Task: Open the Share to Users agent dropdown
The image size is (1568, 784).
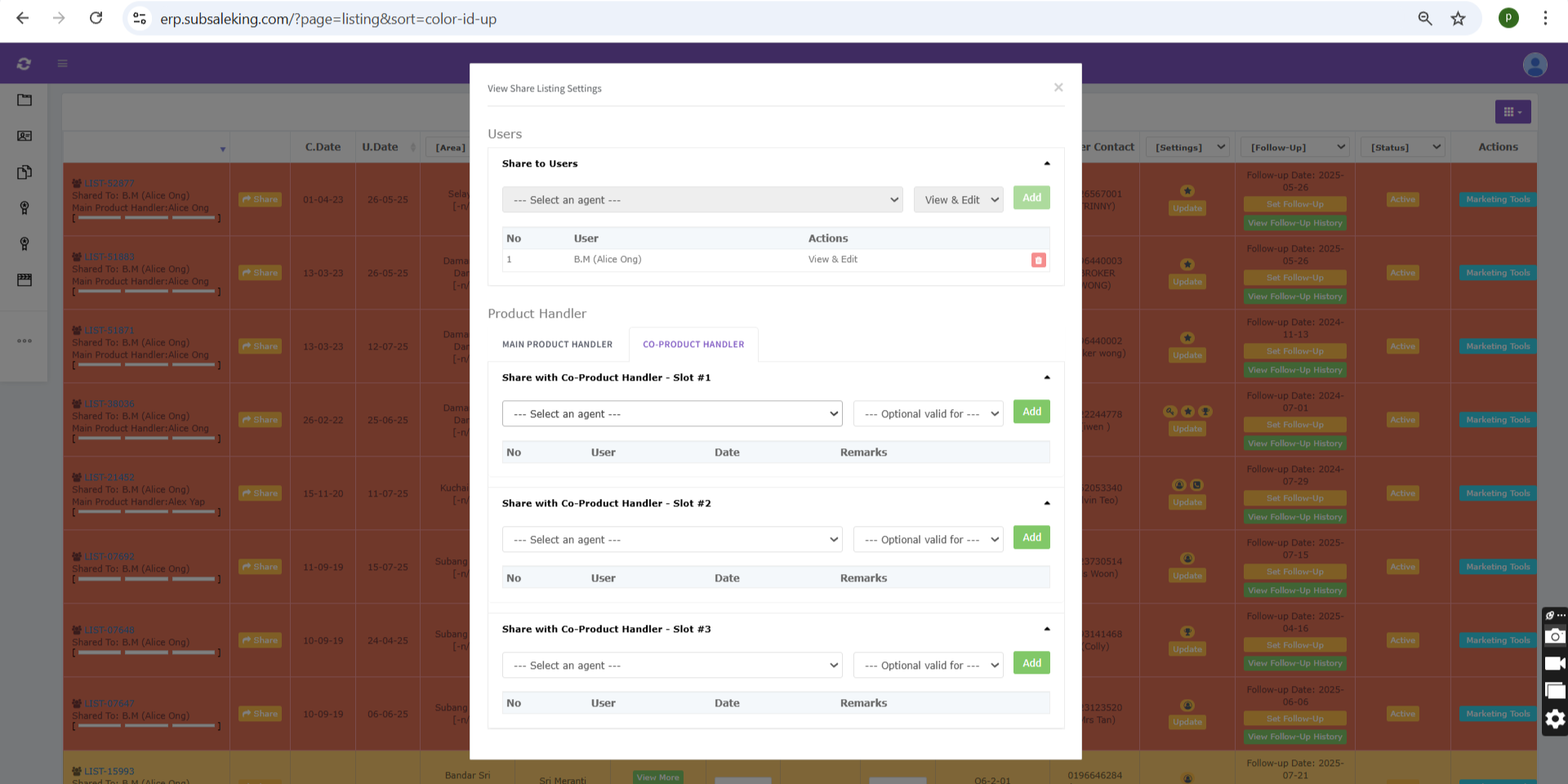Action: (x=702, y=200)
